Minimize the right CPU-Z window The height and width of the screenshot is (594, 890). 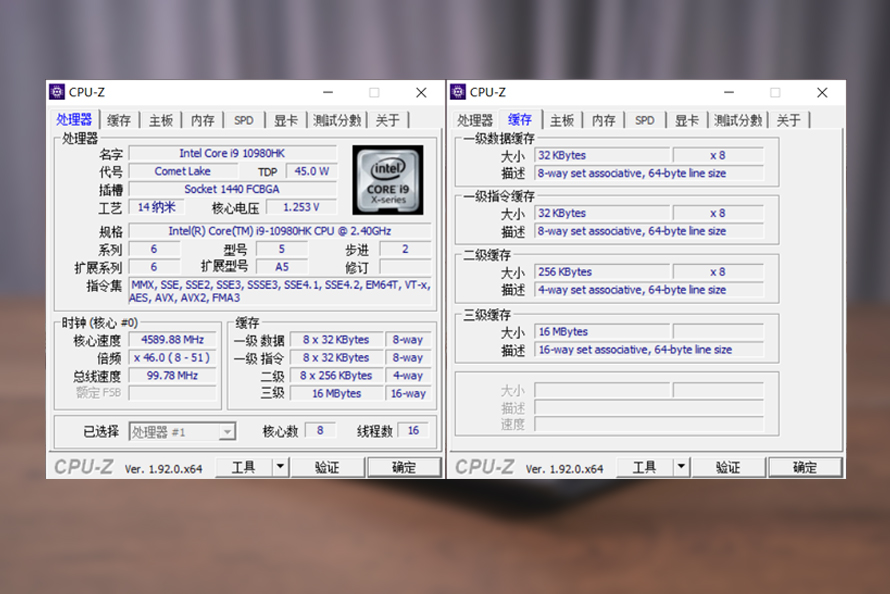pyautogui.click(x=729, y=92)
